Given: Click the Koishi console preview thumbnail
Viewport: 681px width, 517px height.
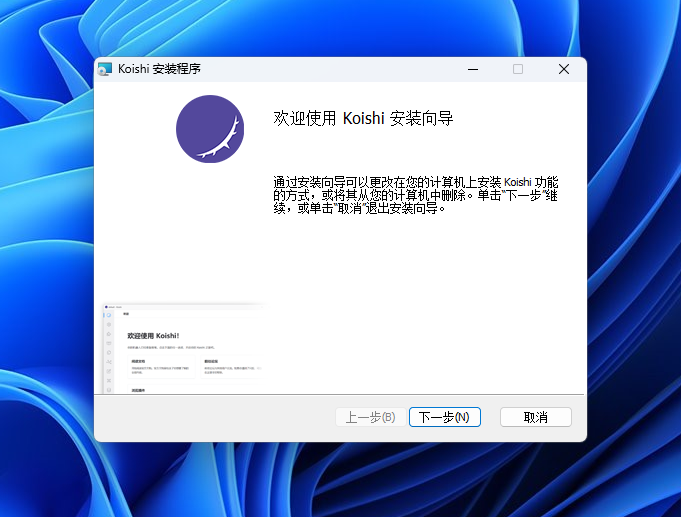Looking at the screenshot, I should coord(185,348).
